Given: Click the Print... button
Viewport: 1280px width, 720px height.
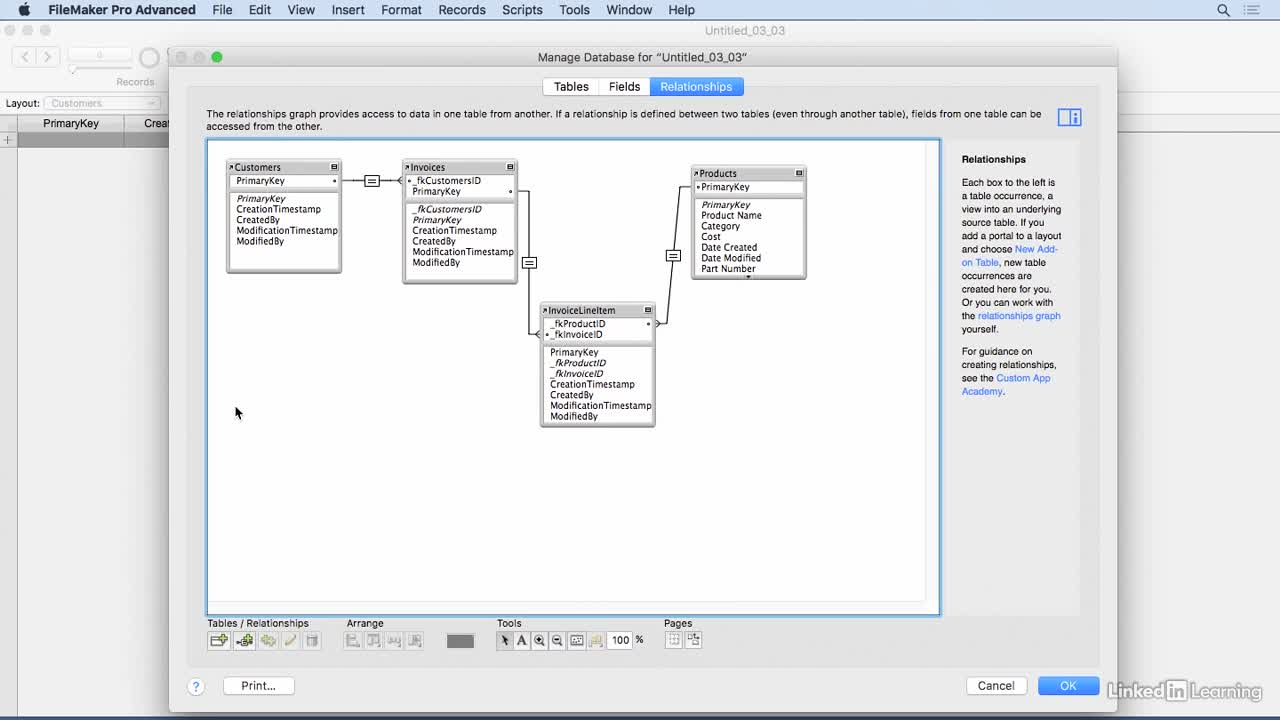Looking at the screenshot, I should [x=258, y=686].
